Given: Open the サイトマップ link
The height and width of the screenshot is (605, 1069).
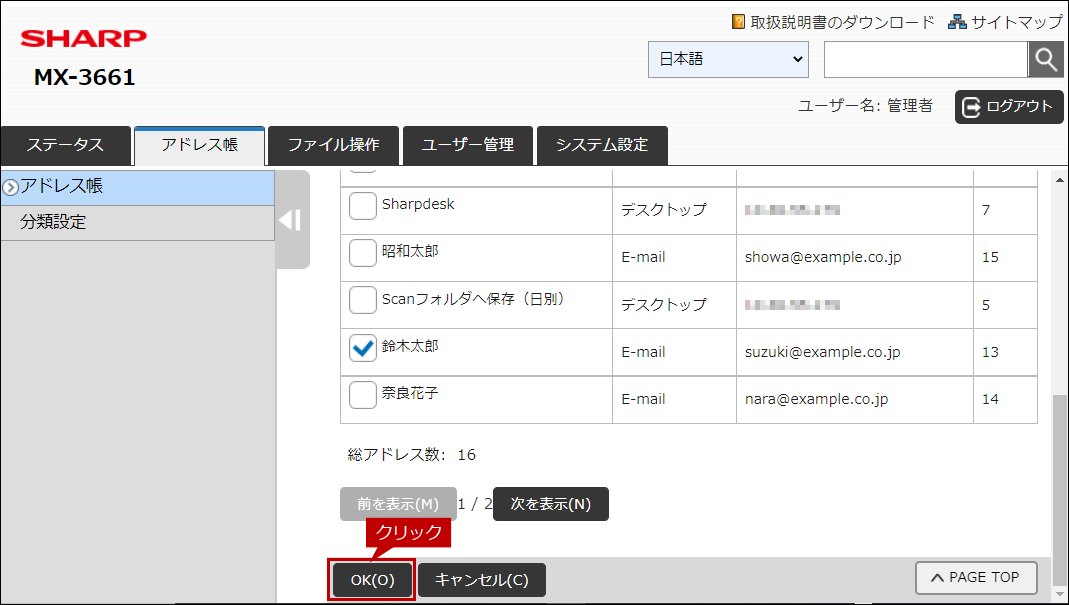Looking at the screenshot, I should click(x=1017, y=23).
